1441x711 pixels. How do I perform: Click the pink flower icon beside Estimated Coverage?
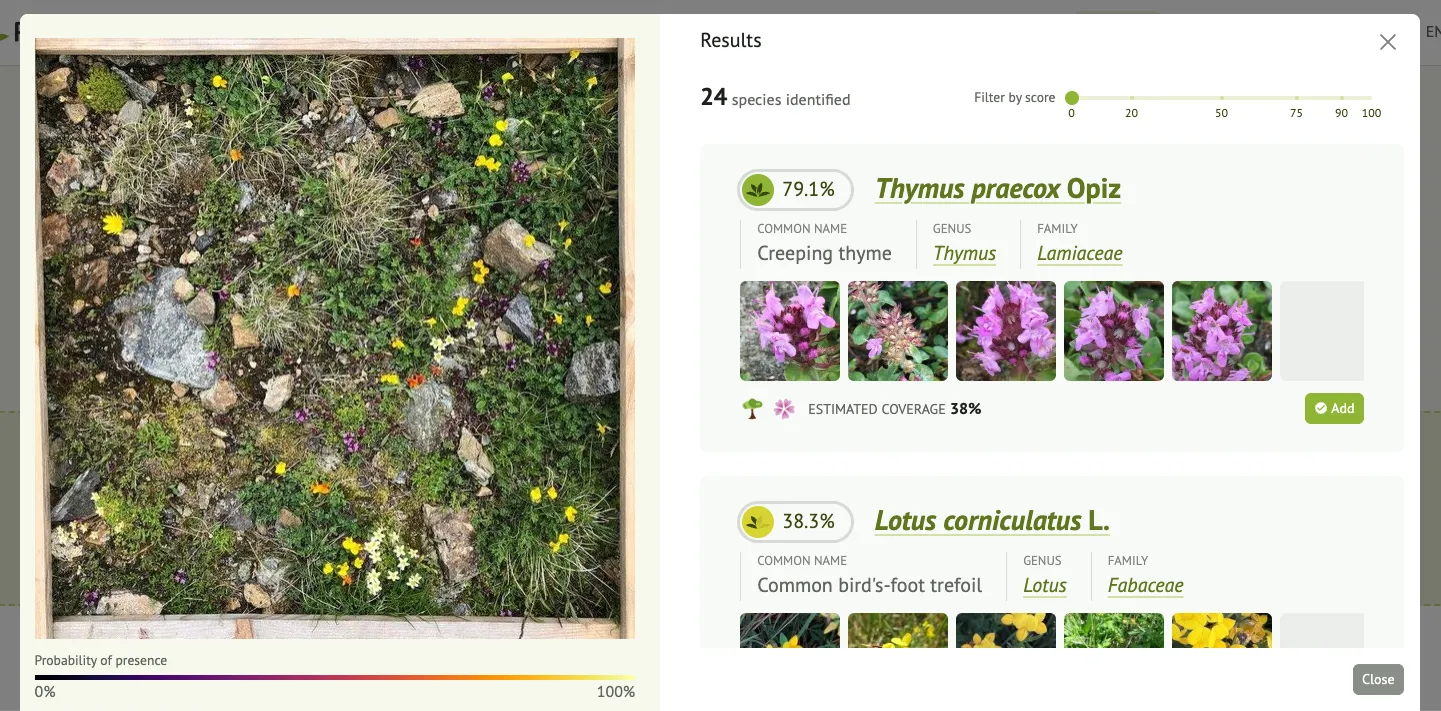784,409
